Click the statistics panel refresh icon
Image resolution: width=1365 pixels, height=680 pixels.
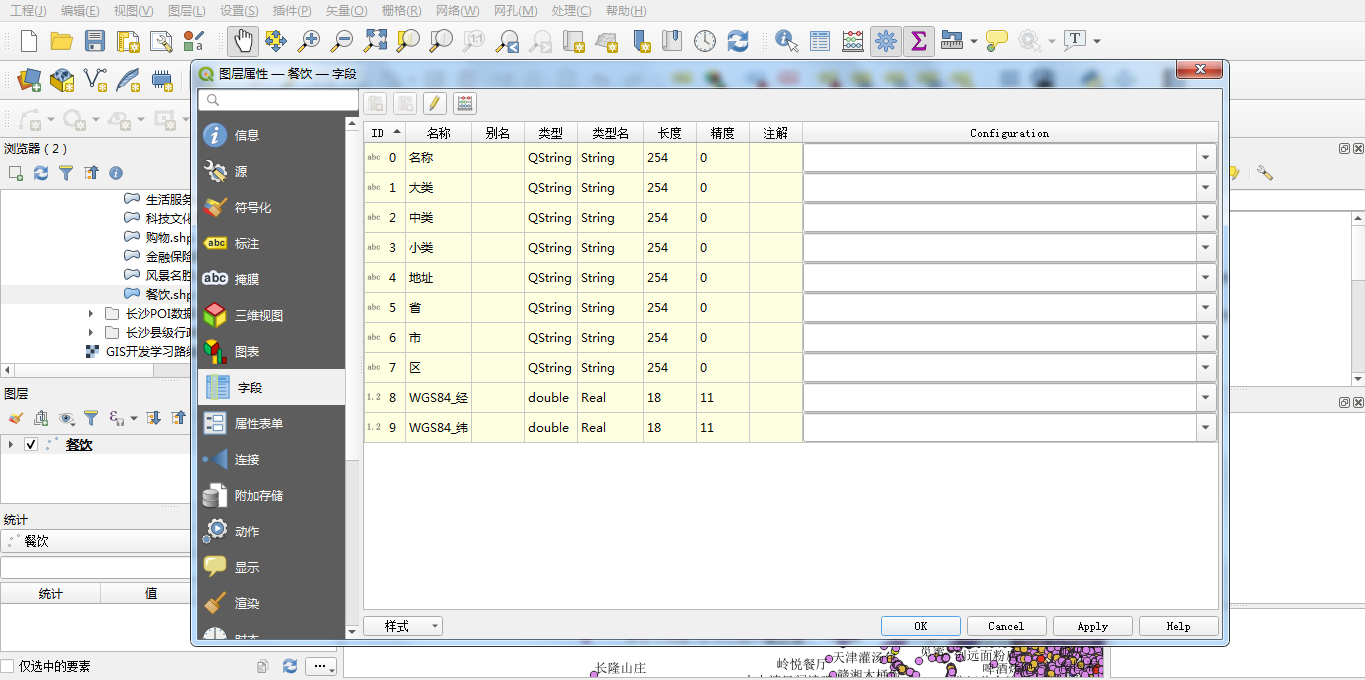point(290,666)
